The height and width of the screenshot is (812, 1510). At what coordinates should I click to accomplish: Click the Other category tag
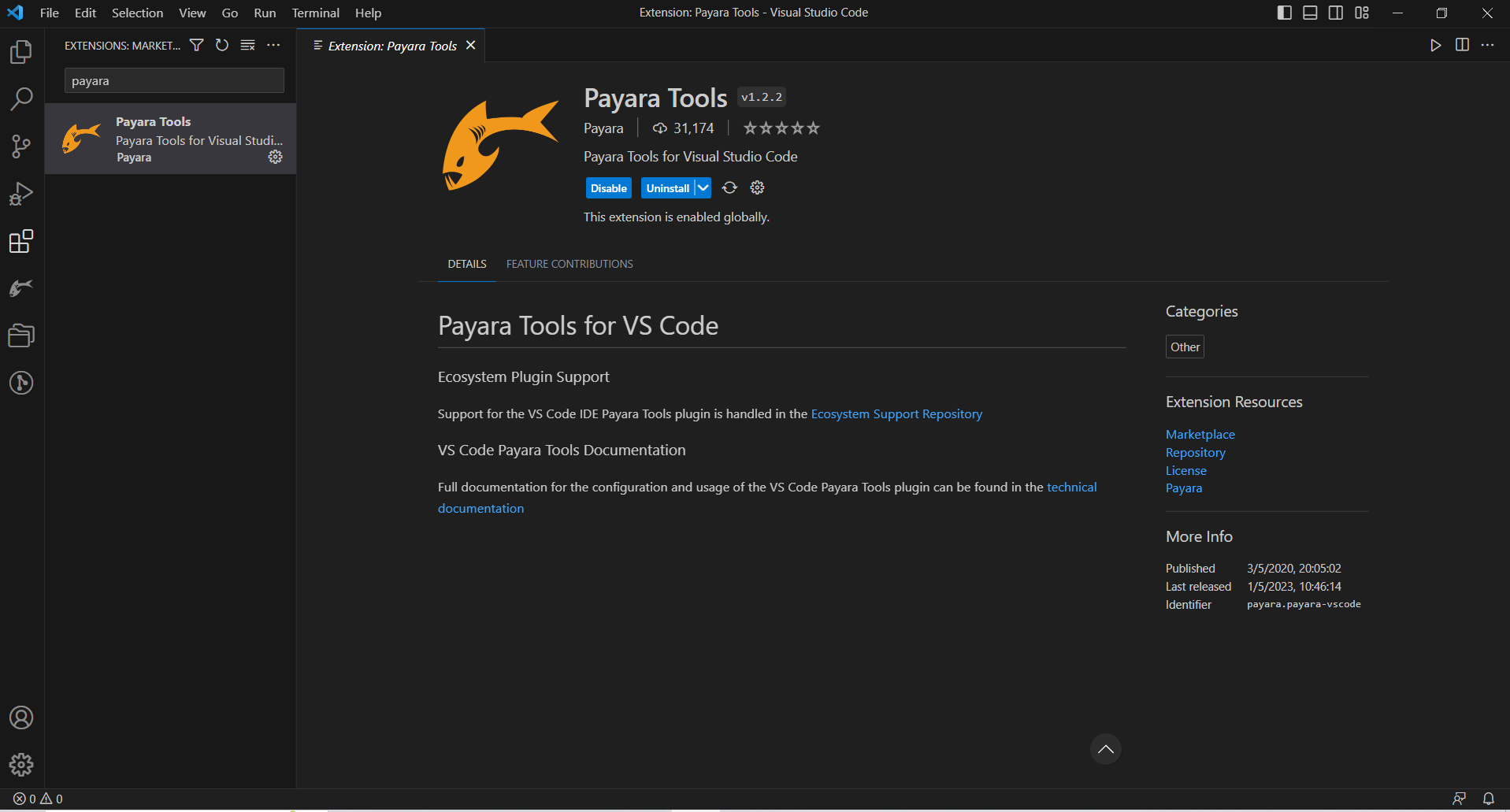point(1184,347)
